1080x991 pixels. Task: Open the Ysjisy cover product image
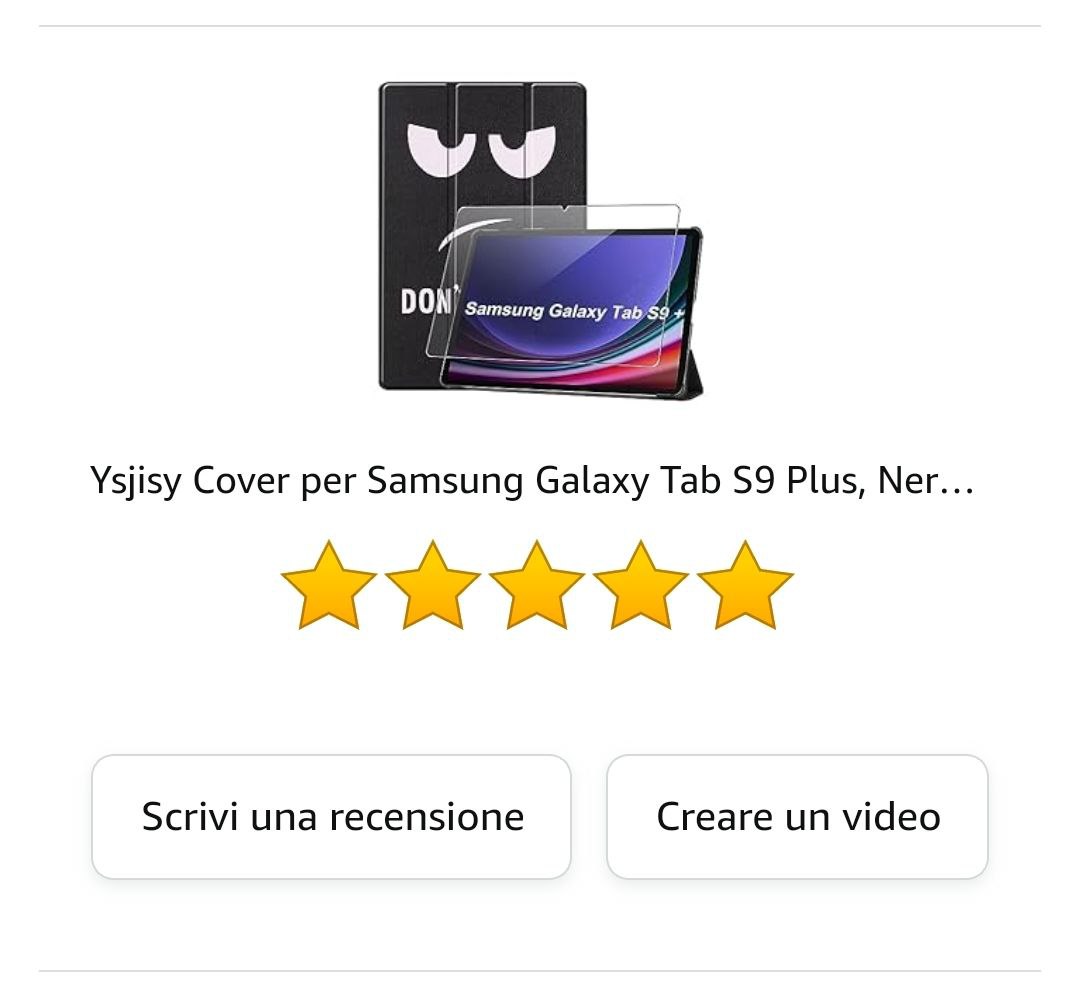541,241
